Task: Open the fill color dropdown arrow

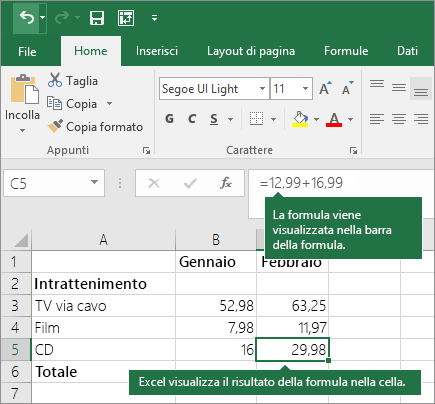Action: pyautogui.click(x=316, y=119)
